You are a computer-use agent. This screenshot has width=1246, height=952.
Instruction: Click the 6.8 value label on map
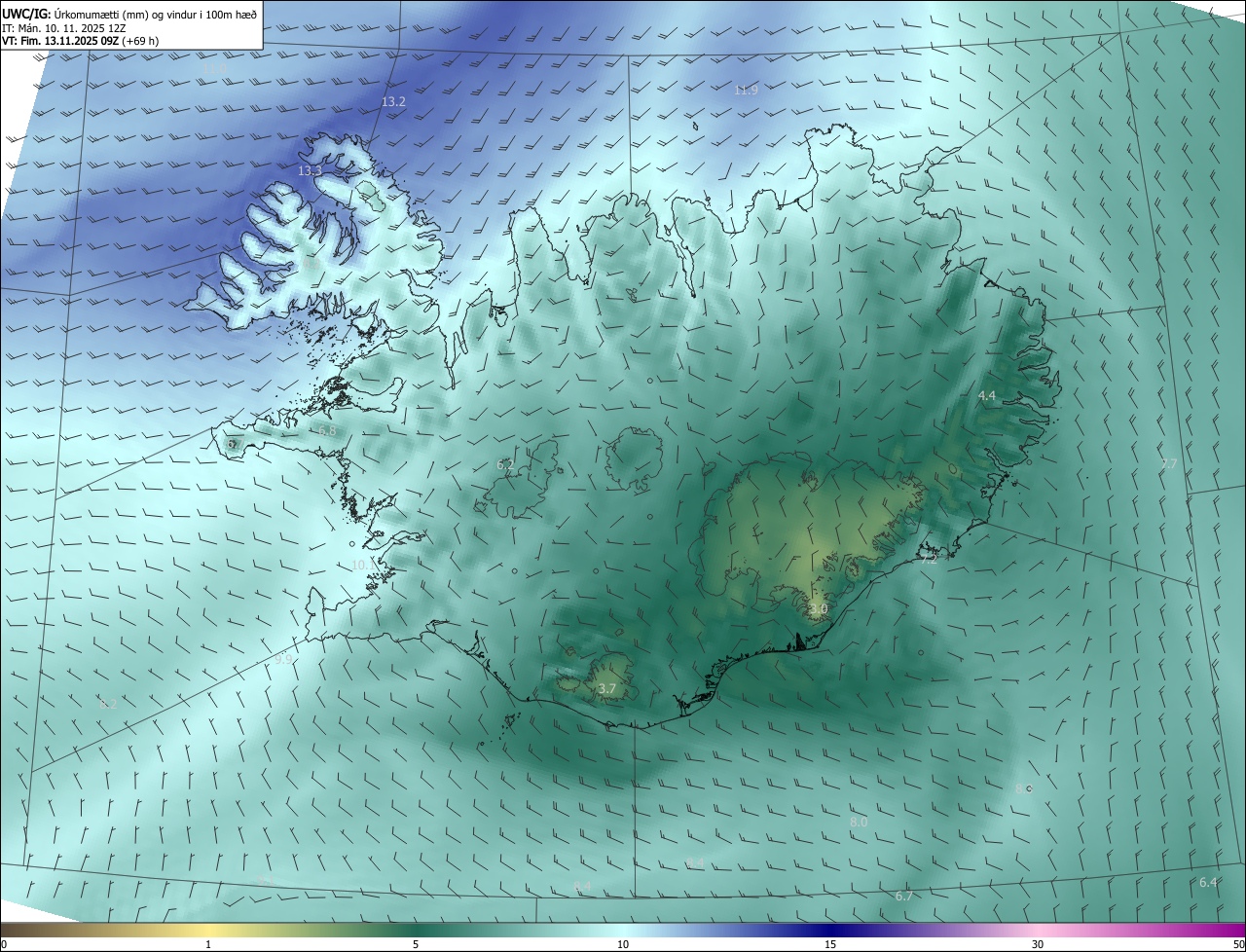pos(327,430)
